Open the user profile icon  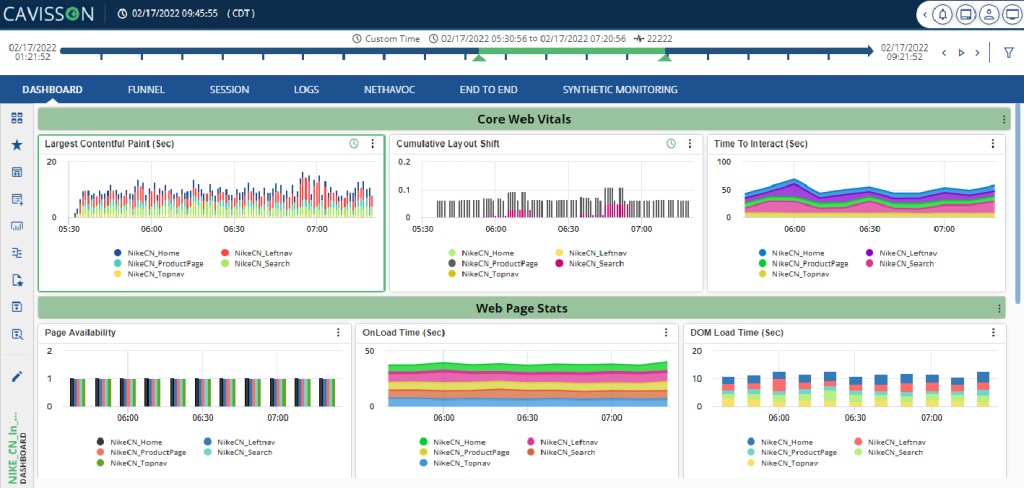(989, 14)
